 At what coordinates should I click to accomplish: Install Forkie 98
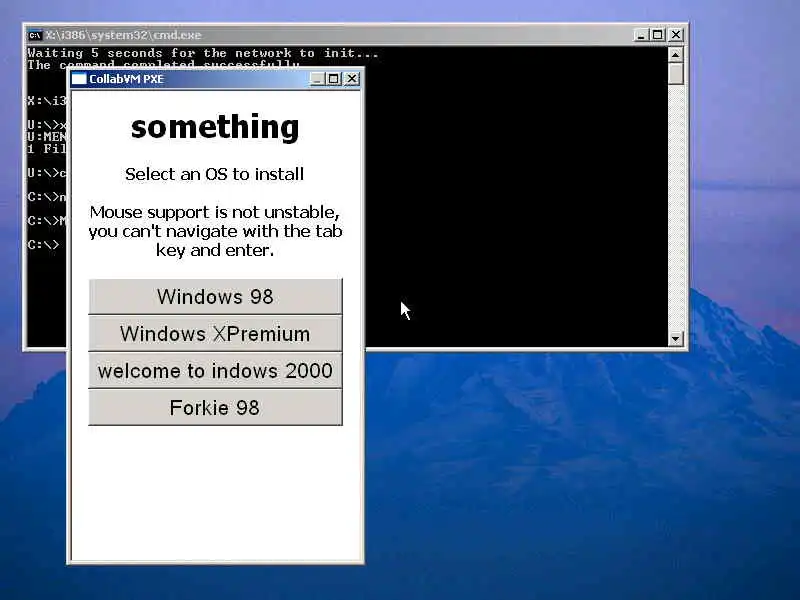pyautogui.click(x=215, y=407)
